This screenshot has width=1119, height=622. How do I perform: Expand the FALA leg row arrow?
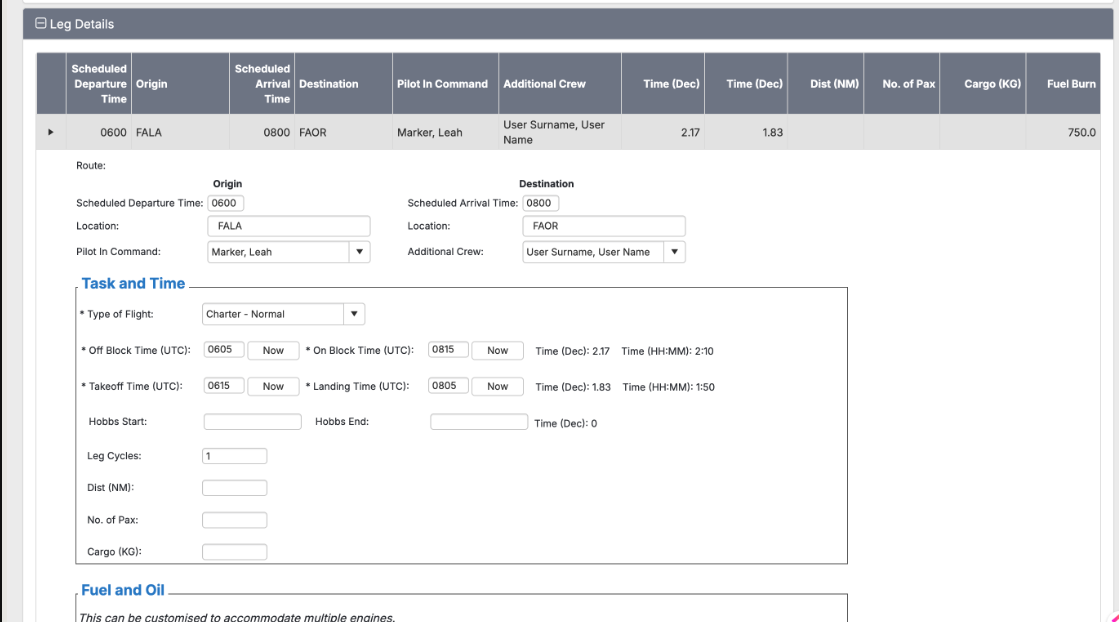click(51, 132)
